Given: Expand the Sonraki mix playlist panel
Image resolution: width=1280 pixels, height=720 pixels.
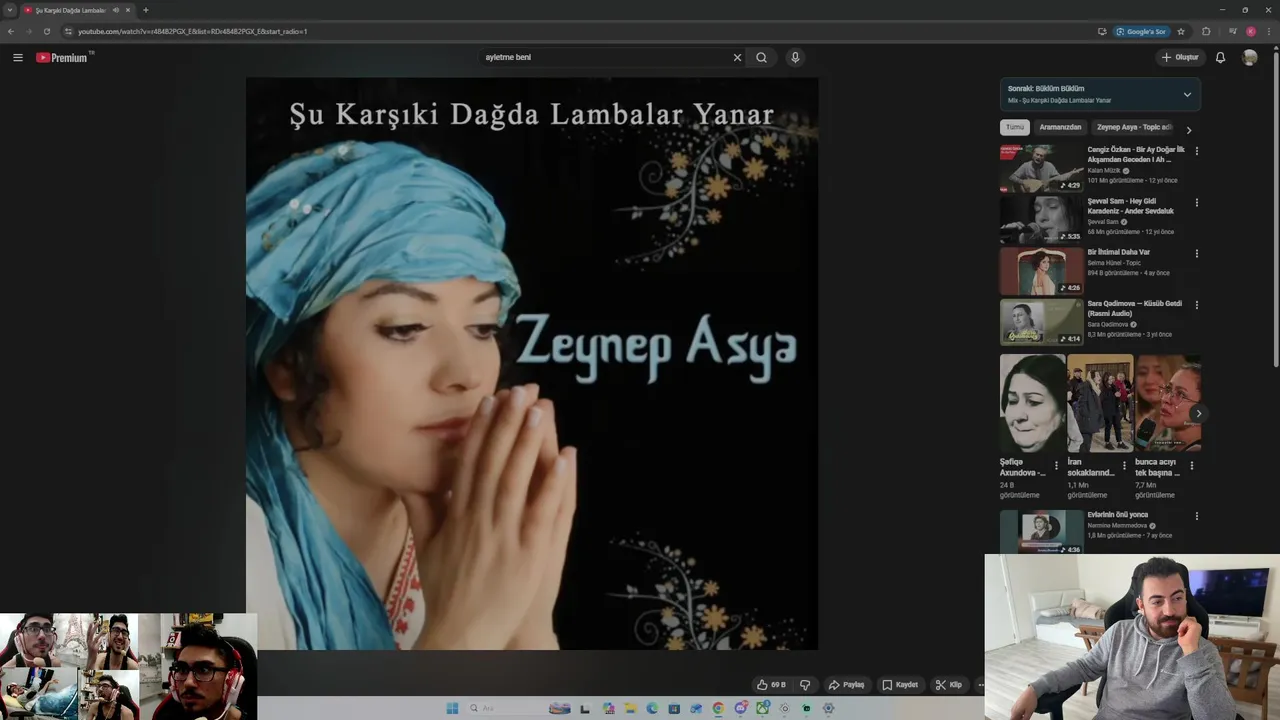Looking at the screenshot, I should (1187, 94).
